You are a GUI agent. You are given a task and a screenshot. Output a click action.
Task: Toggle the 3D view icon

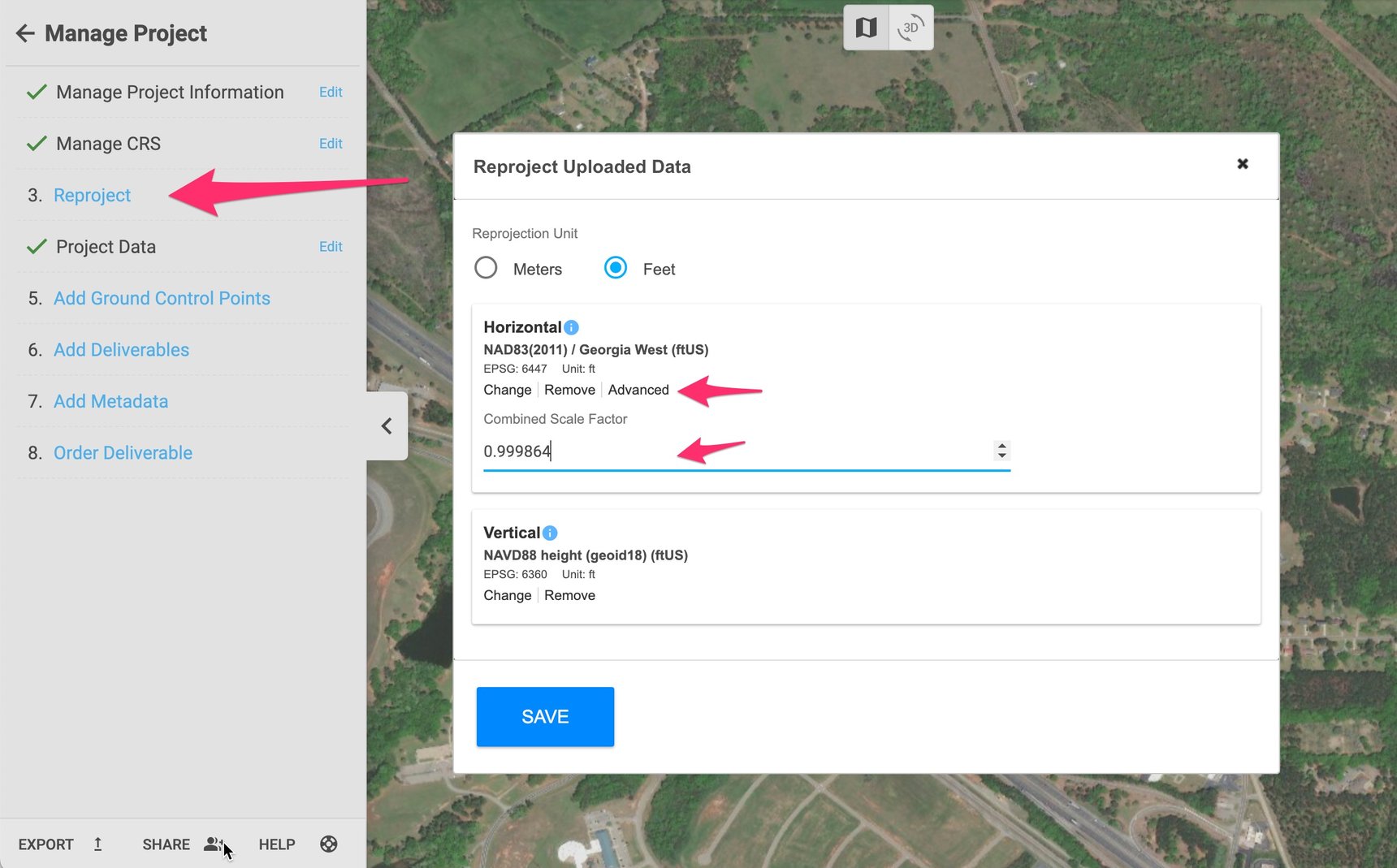click(910, 28)
